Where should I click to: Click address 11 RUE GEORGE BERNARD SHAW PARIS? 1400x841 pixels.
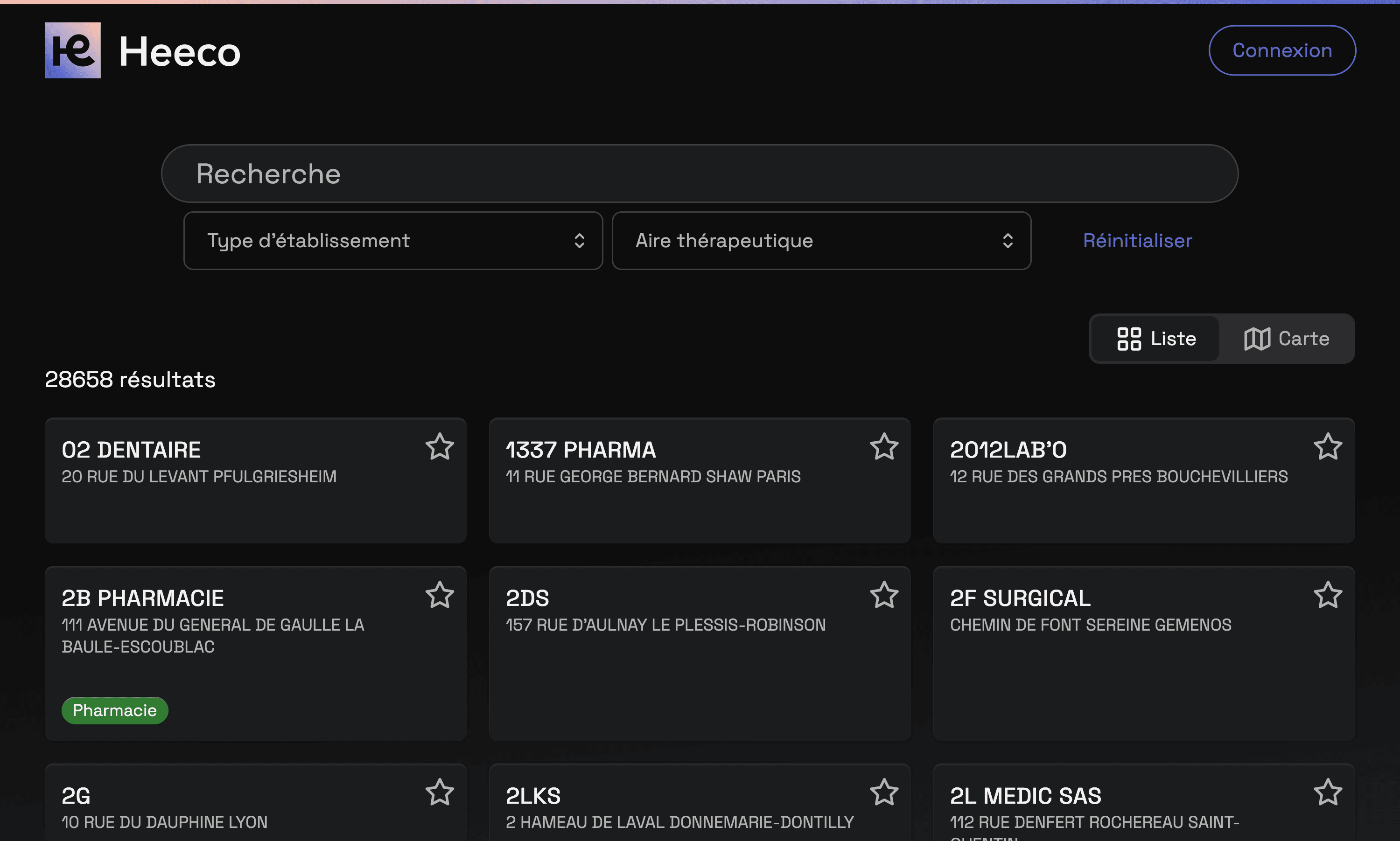(x=653, y=477)
